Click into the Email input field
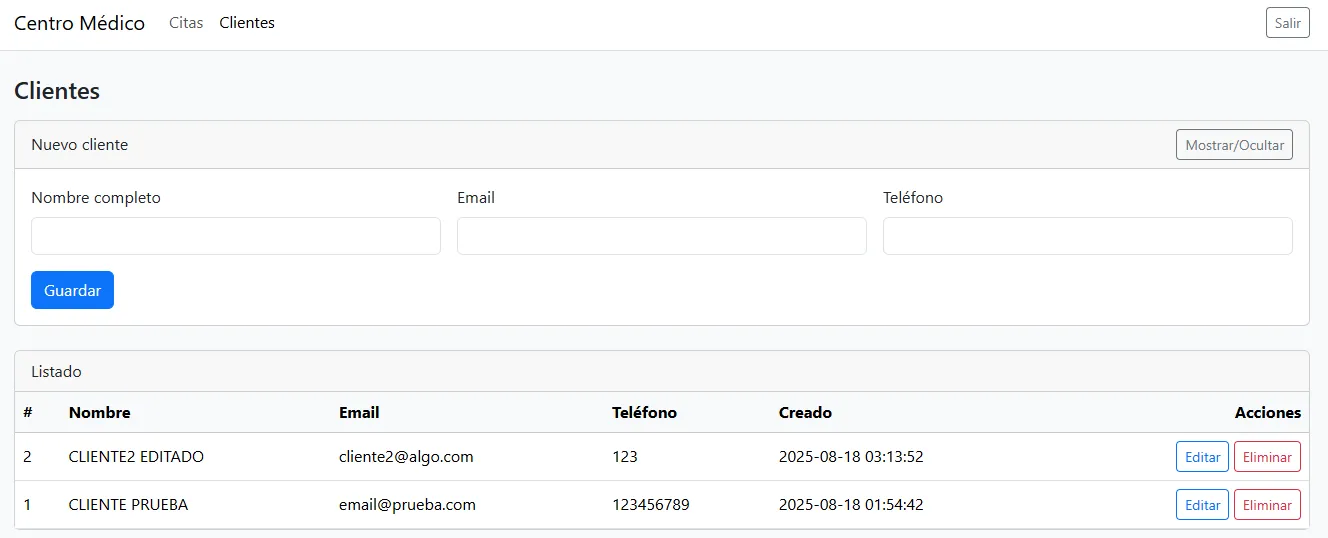The width and height of the screenshot is (1328, 538). click(661, 236)
